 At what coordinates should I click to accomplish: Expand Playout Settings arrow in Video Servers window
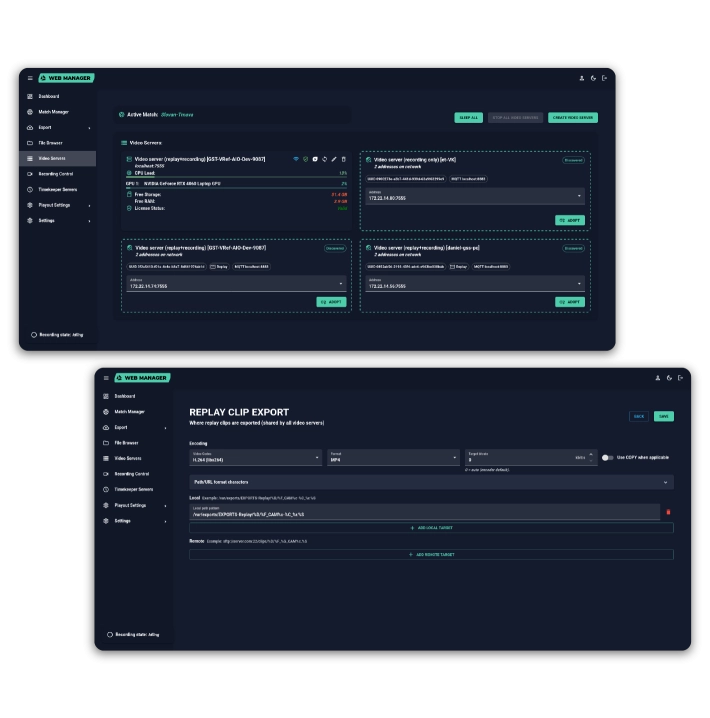coord(89,206)
